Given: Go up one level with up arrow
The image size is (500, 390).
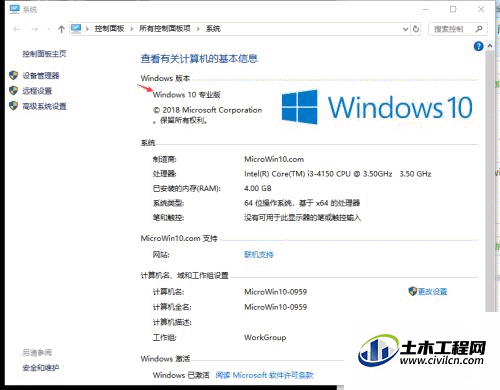Looking at the screenshot, I should tap(61, 29).
